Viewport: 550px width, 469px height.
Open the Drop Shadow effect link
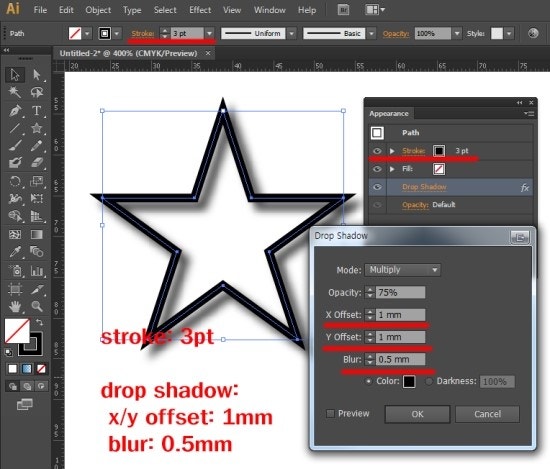(424, 187)
